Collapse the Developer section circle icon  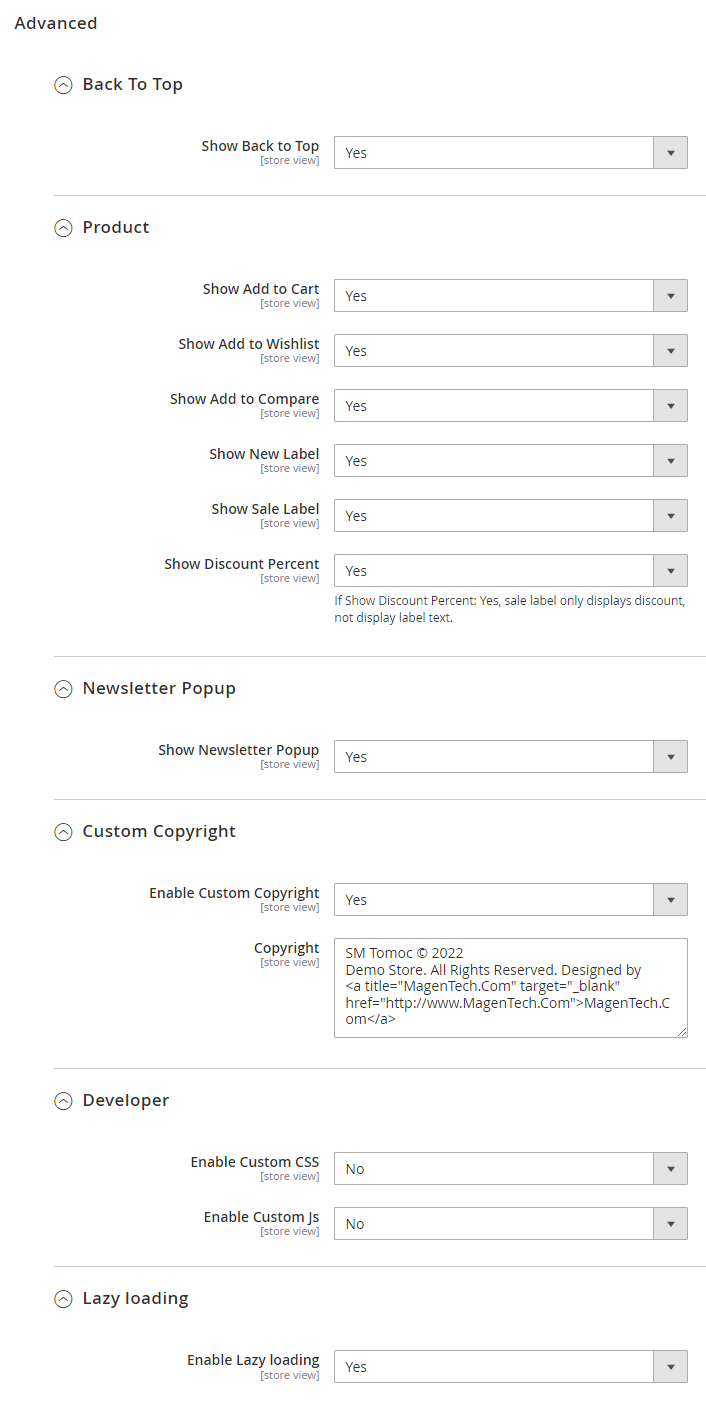(x=63, y=1101)
